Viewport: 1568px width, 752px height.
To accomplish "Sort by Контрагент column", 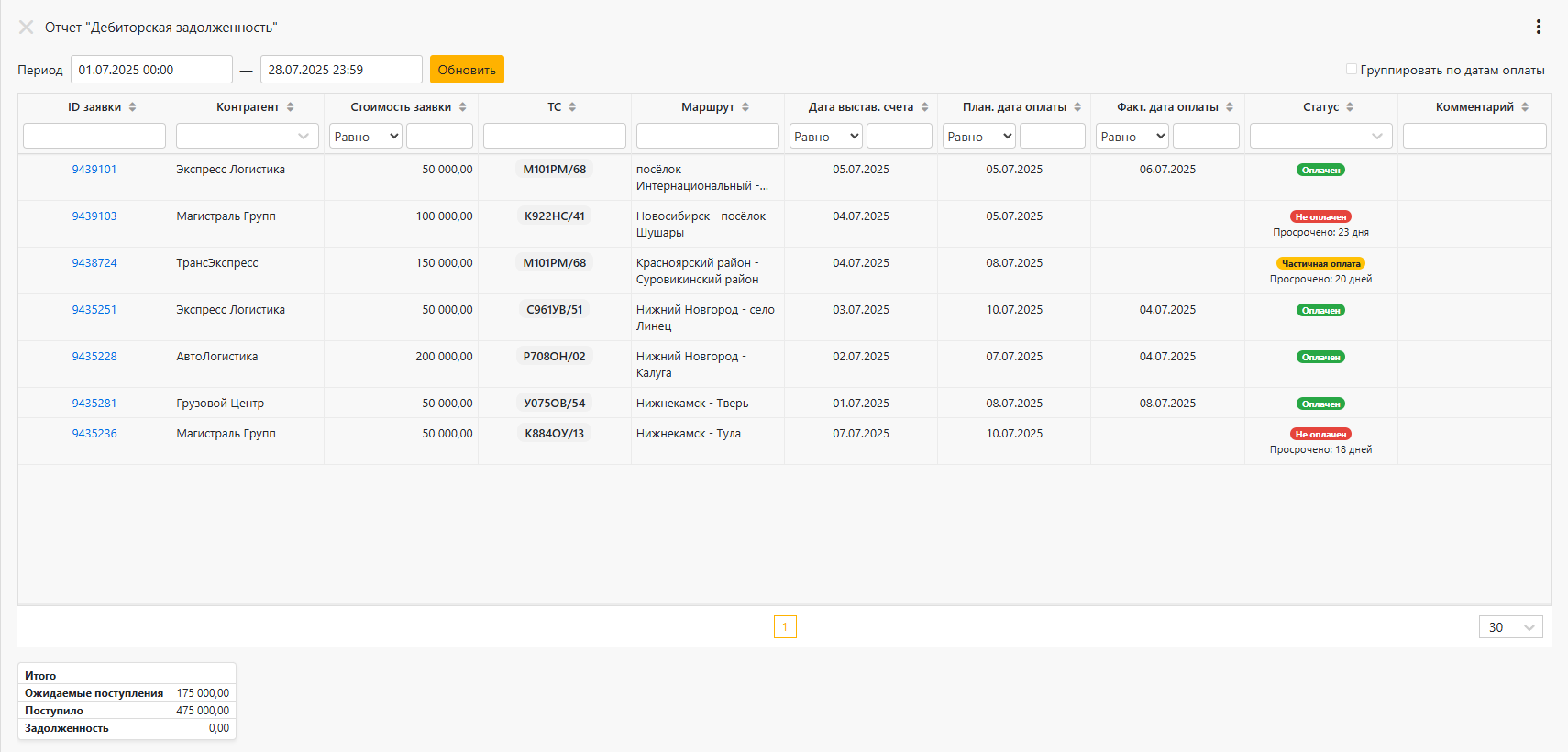I will click(x=290, y=107).
